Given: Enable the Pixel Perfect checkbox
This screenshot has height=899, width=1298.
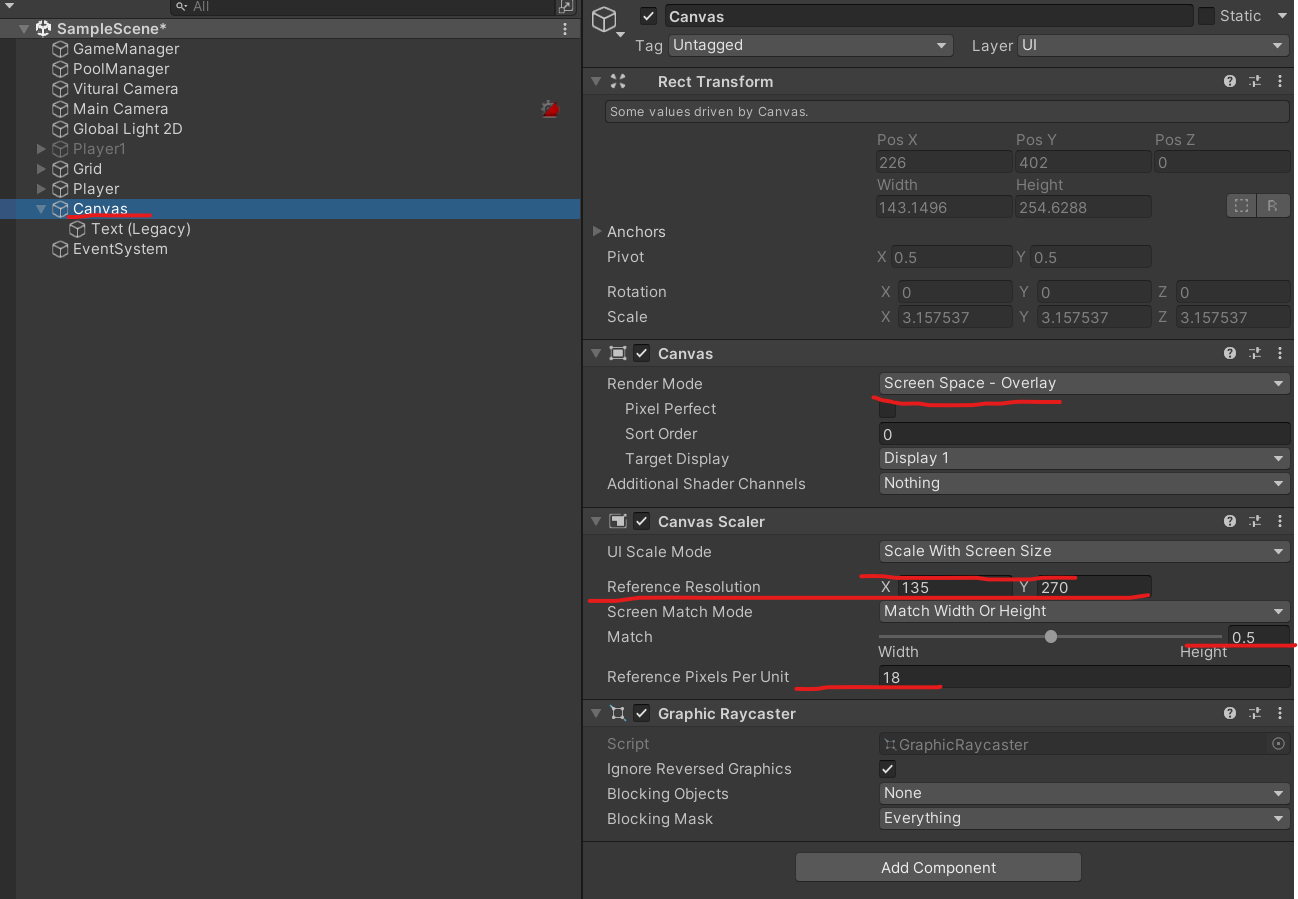Looking at the screenshot, I should pyautogui.click(x=887, y=409).
